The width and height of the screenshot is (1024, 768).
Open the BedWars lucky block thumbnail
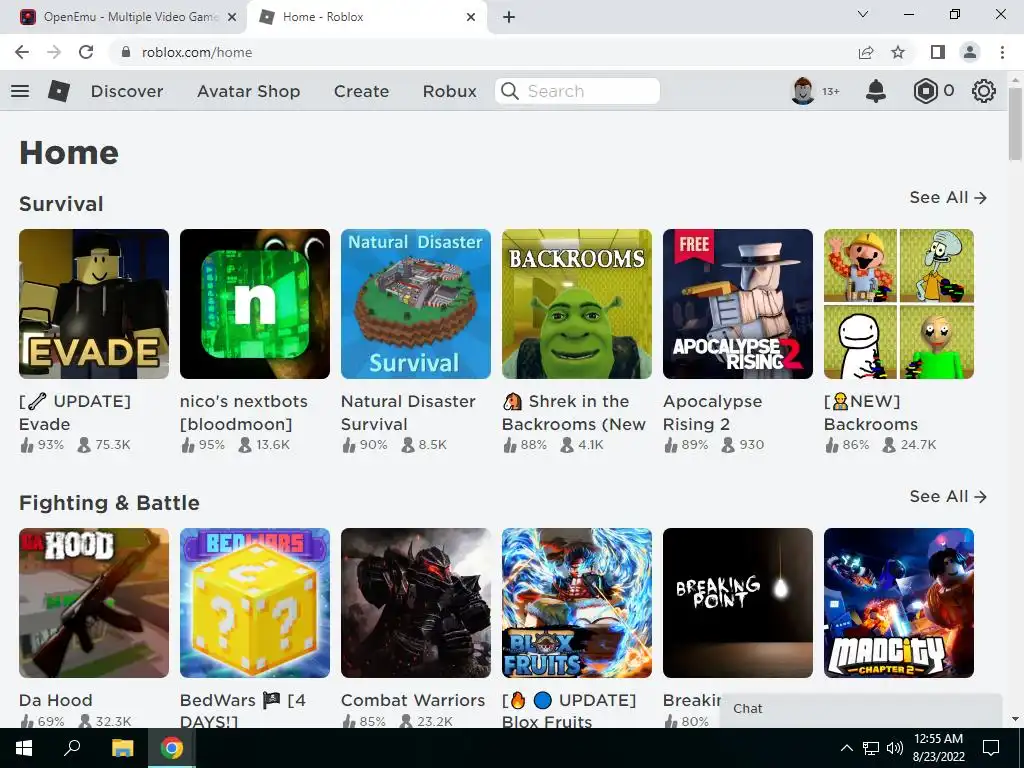255,603
